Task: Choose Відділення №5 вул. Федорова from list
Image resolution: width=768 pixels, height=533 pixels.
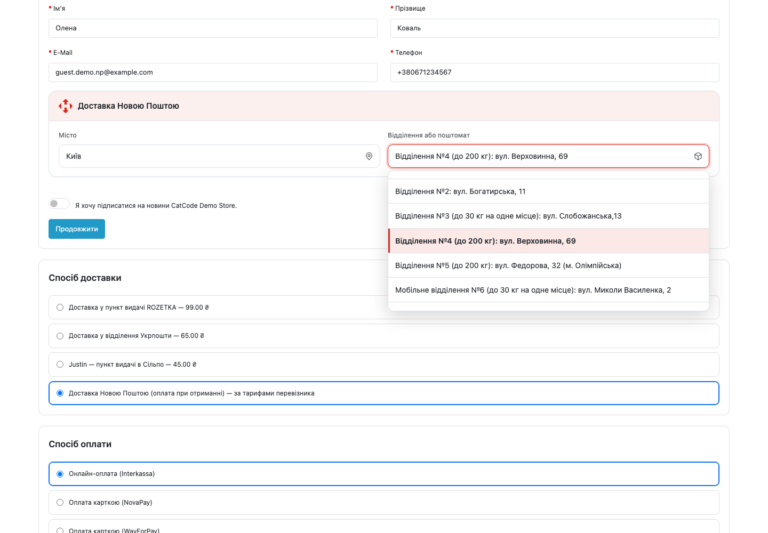Action: [548, 265]
